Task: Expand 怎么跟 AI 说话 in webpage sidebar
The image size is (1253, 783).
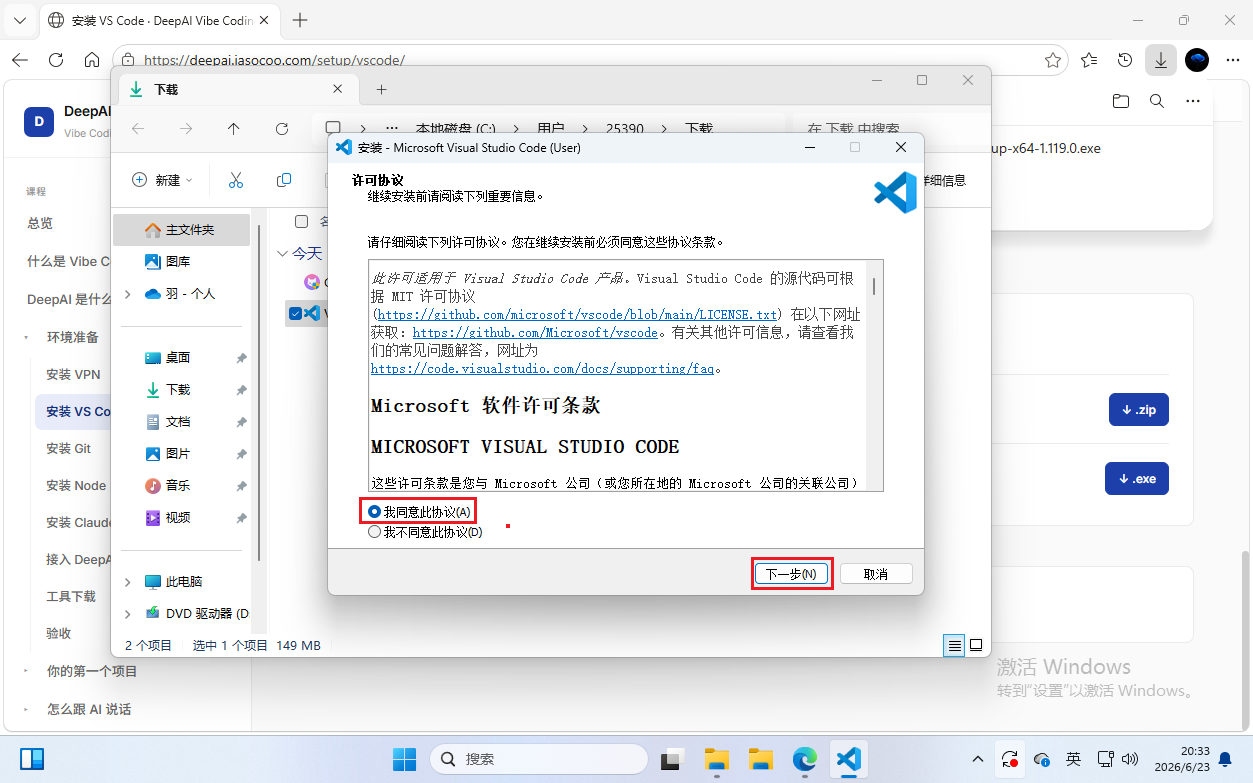Action: [28, 709]
